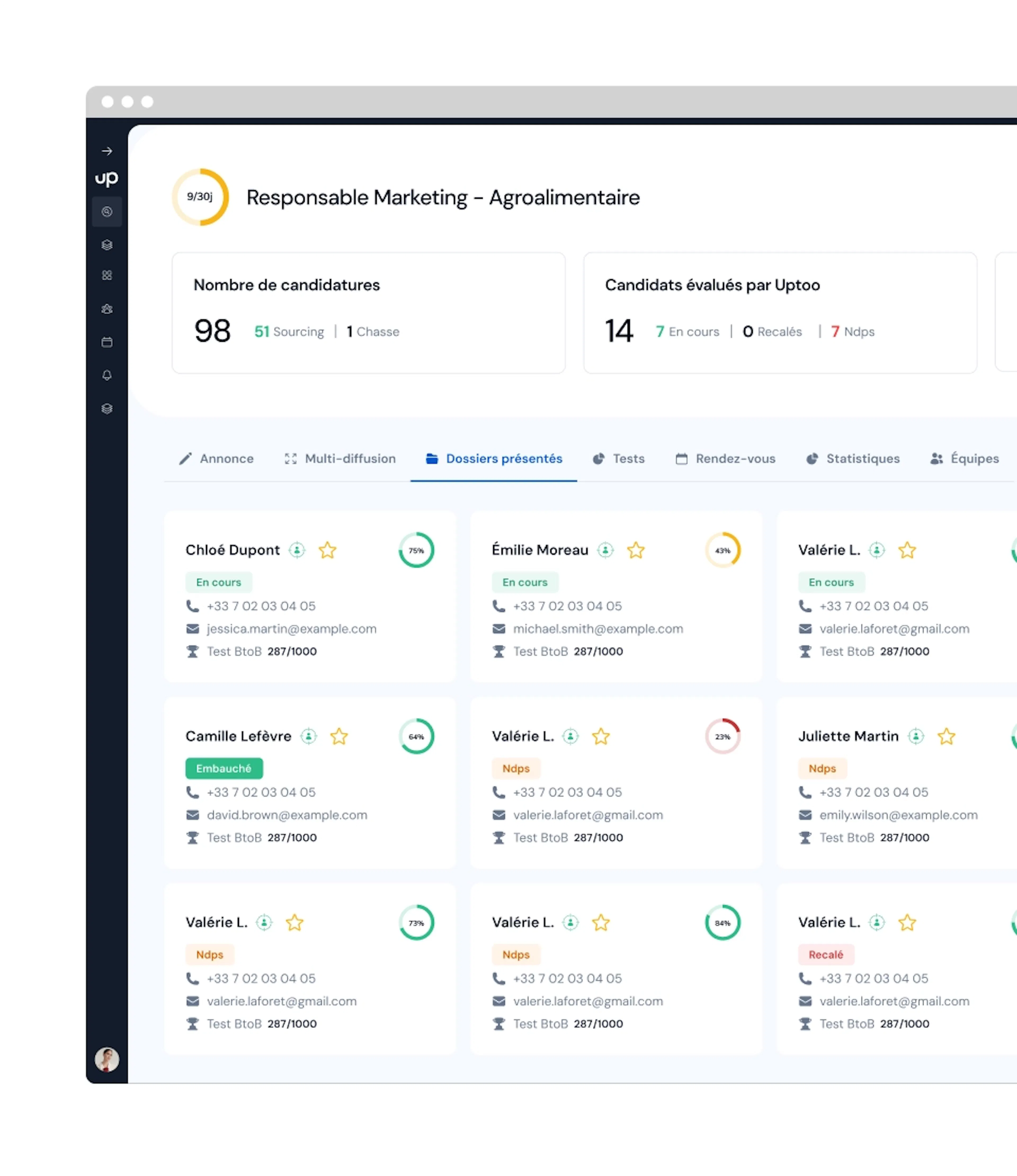This screenshot has height=1176, width=1017.
Task: Click the email jessica.martin@example.com
Action: click(291, 629)
